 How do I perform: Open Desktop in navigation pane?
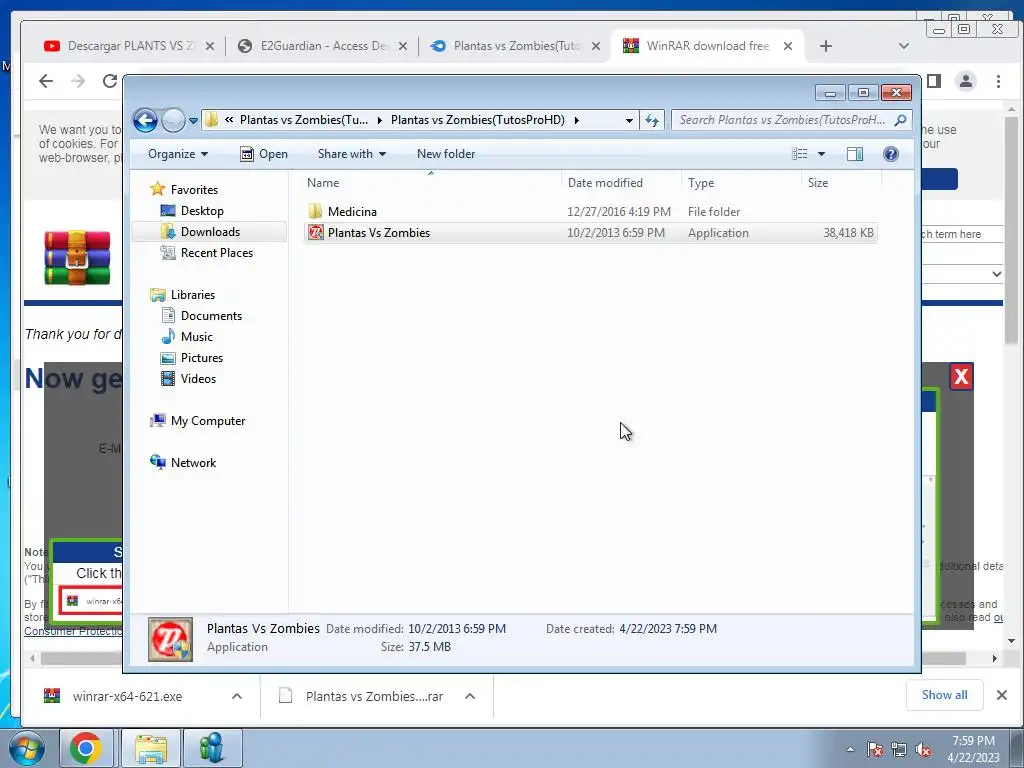(202, 211)
